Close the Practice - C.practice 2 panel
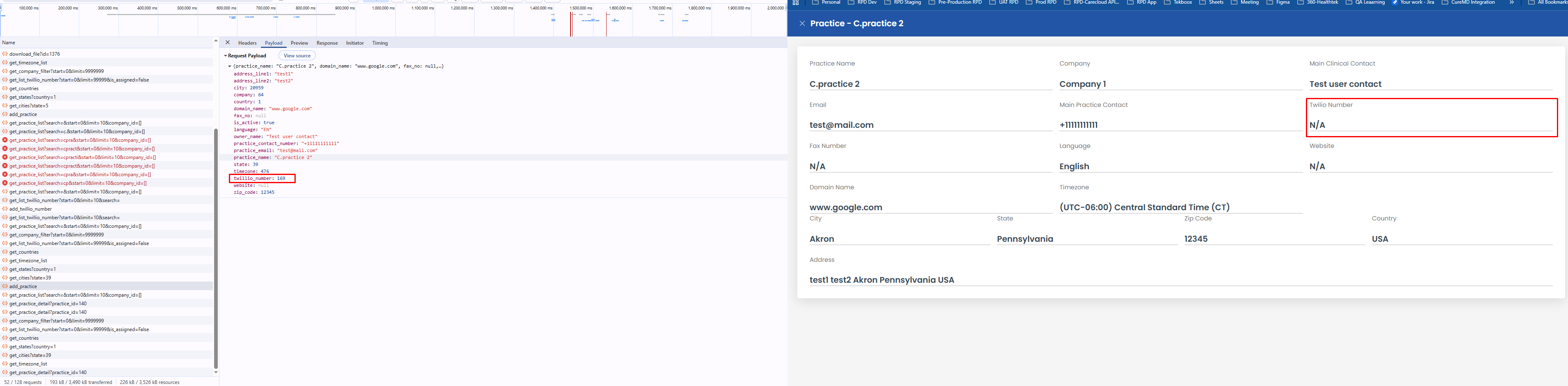 (802, 24)
